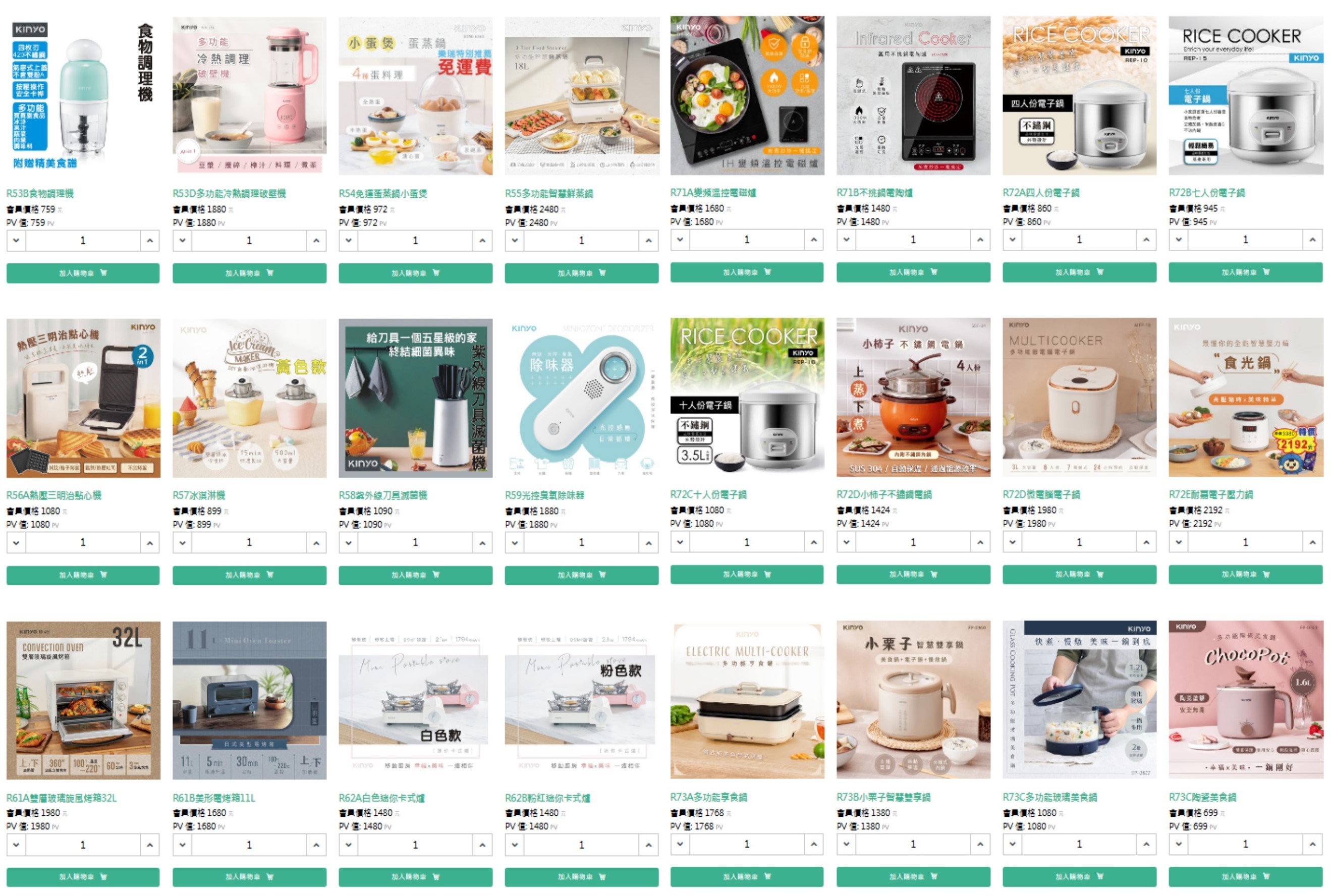Decrease quantity for R62B粉紅迷你卡式爐
Image resolution: width=1331 pixels, height=896 pixels.
click(514, 845)
